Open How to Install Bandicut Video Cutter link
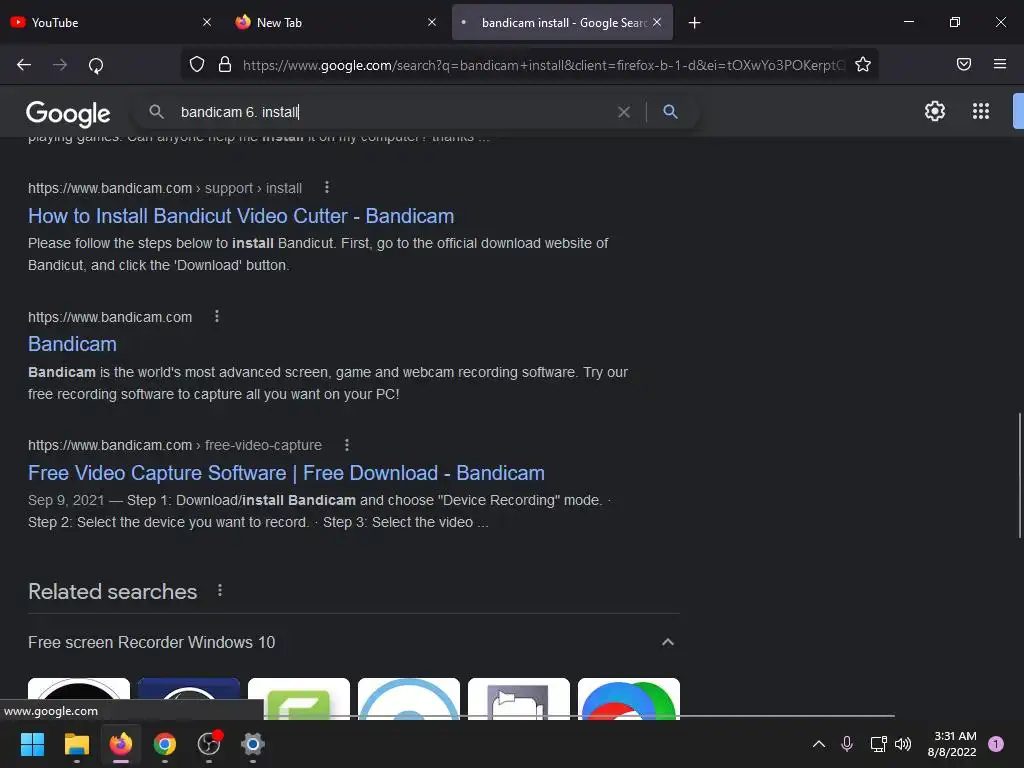 (241, 216)
